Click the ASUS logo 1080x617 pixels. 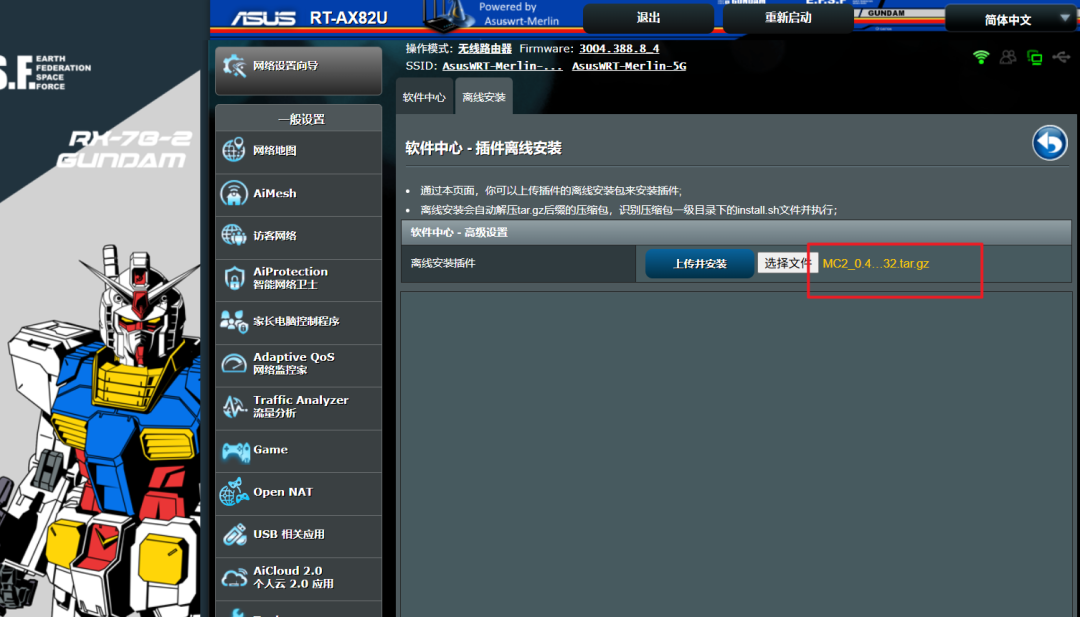pos(263,18)
